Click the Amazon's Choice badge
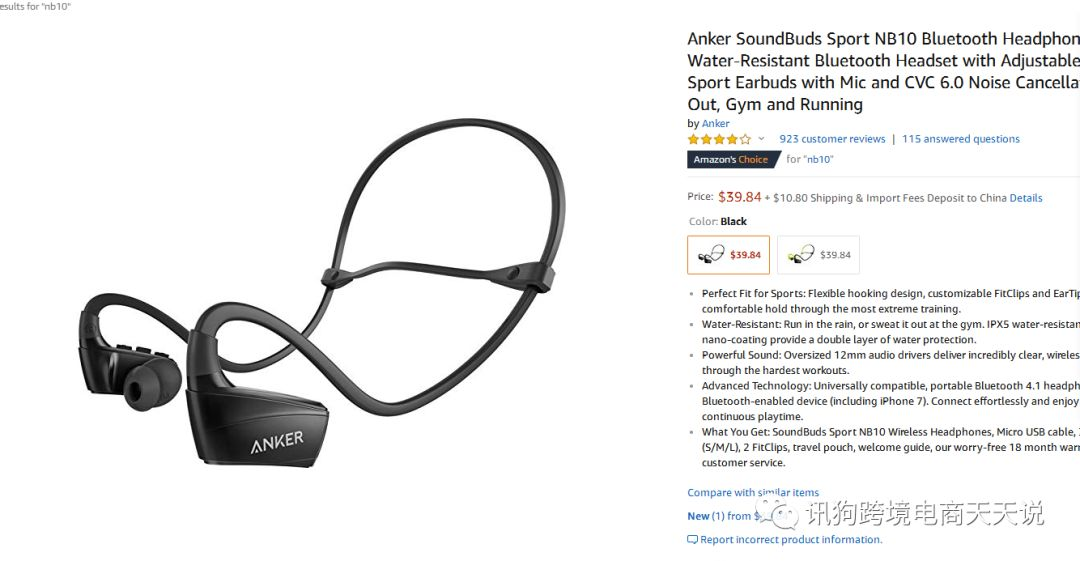1080x561 pixels. [x=731, y=159]
